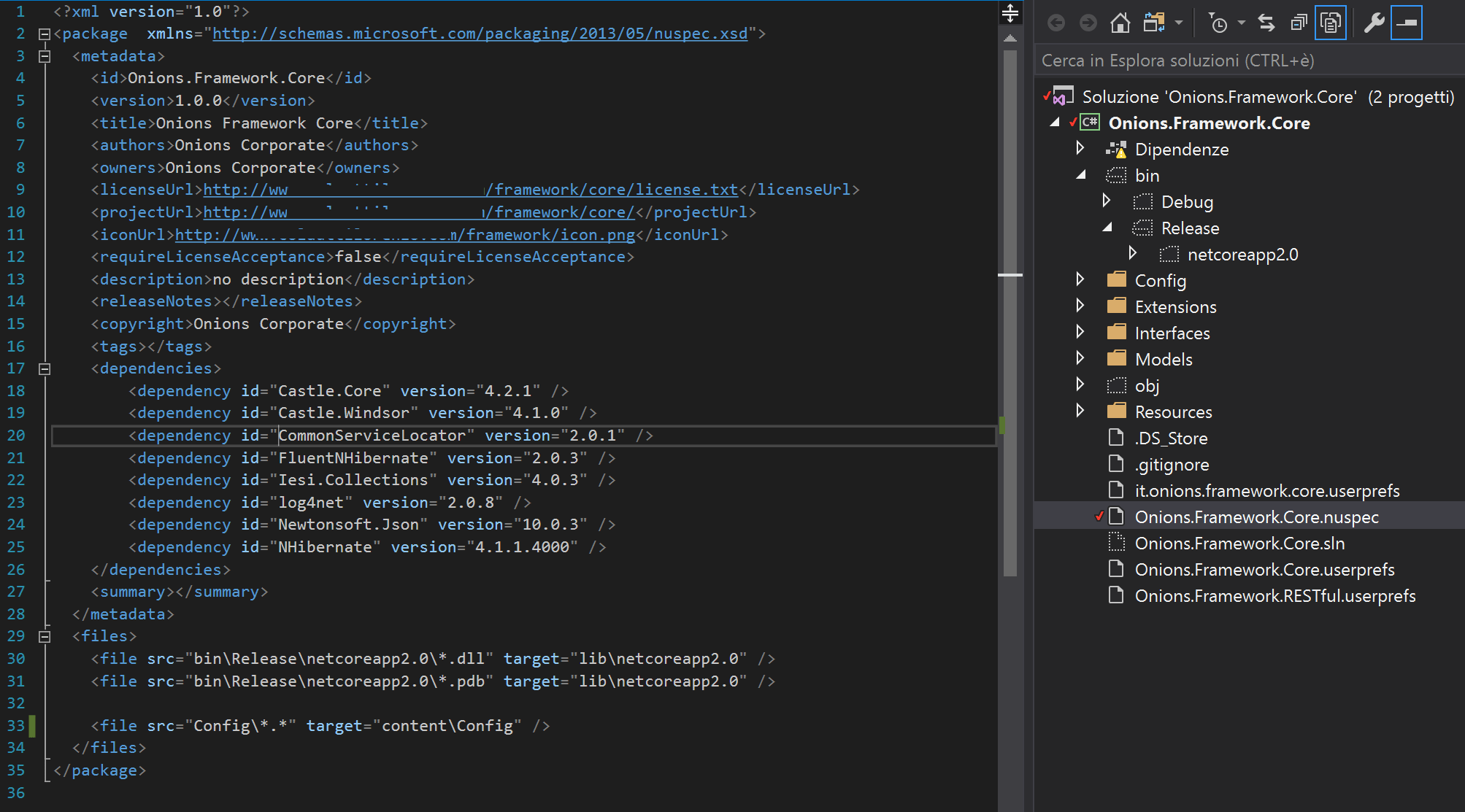Click the Home icon in Solution Explorer
This screenshot has height=812, width=1465.
point(1119,23)
